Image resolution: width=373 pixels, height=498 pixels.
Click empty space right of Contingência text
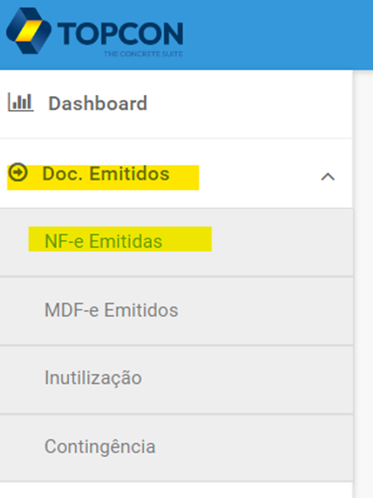tap(254, 447)
